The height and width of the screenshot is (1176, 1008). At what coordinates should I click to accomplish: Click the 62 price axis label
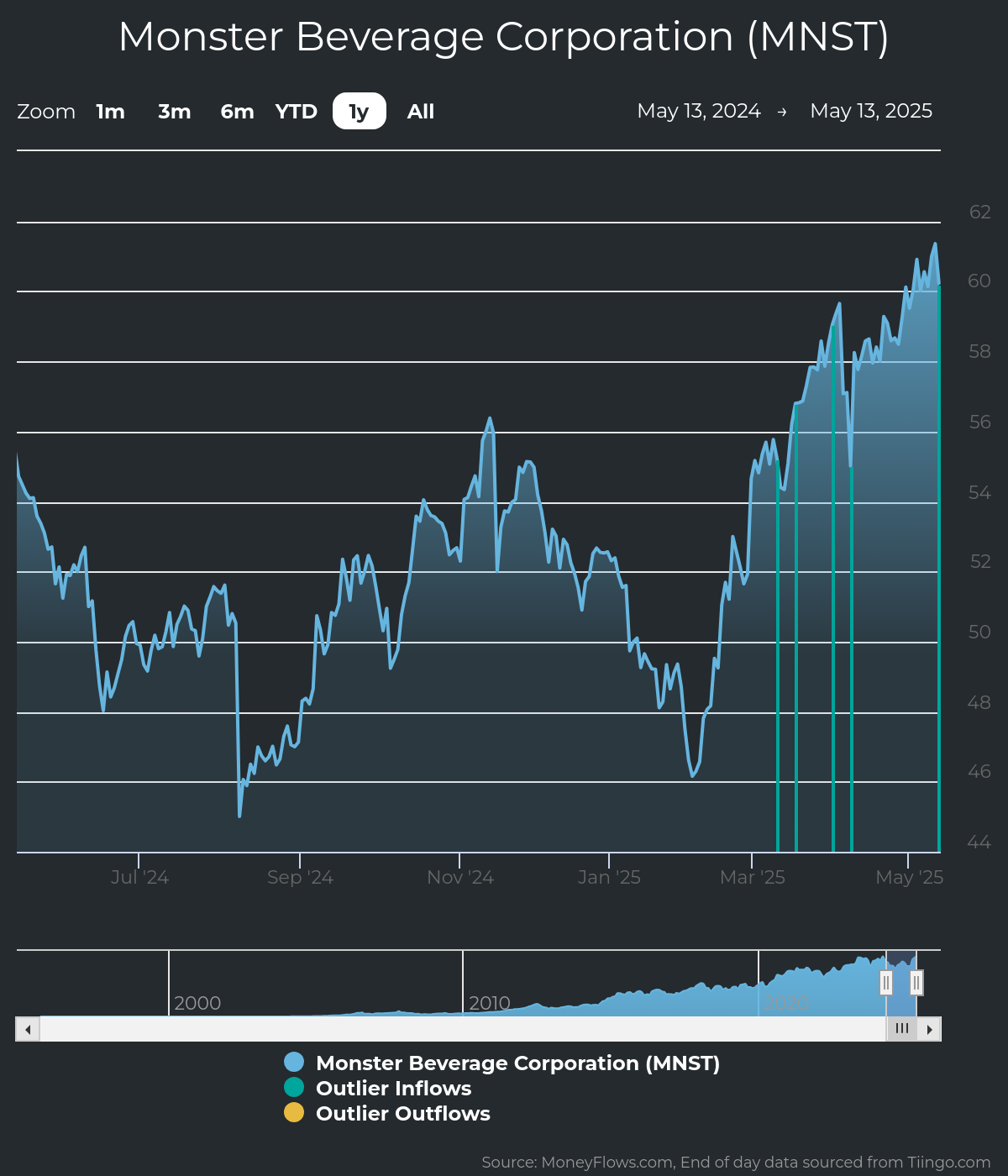pos(979,212)
